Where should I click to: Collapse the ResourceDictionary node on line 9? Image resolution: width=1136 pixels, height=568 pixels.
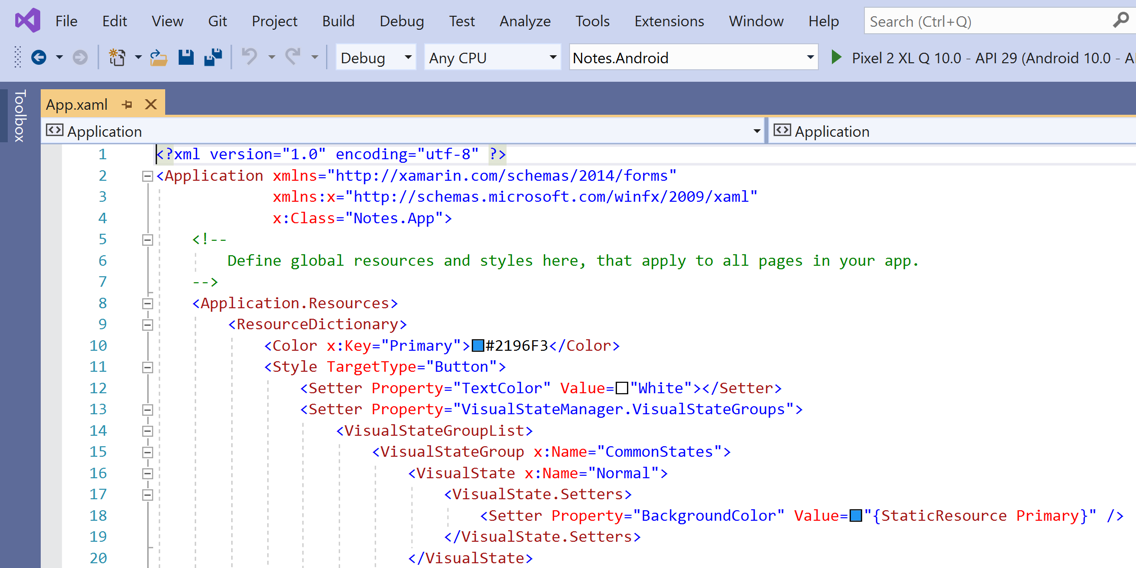(147, 325)
